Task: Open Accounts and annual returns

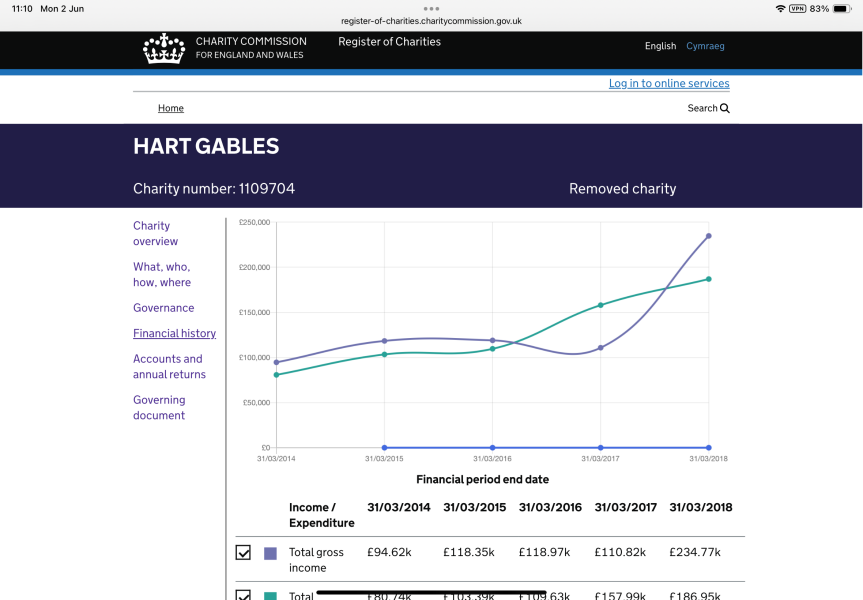Action: click(x=169, y=366)
